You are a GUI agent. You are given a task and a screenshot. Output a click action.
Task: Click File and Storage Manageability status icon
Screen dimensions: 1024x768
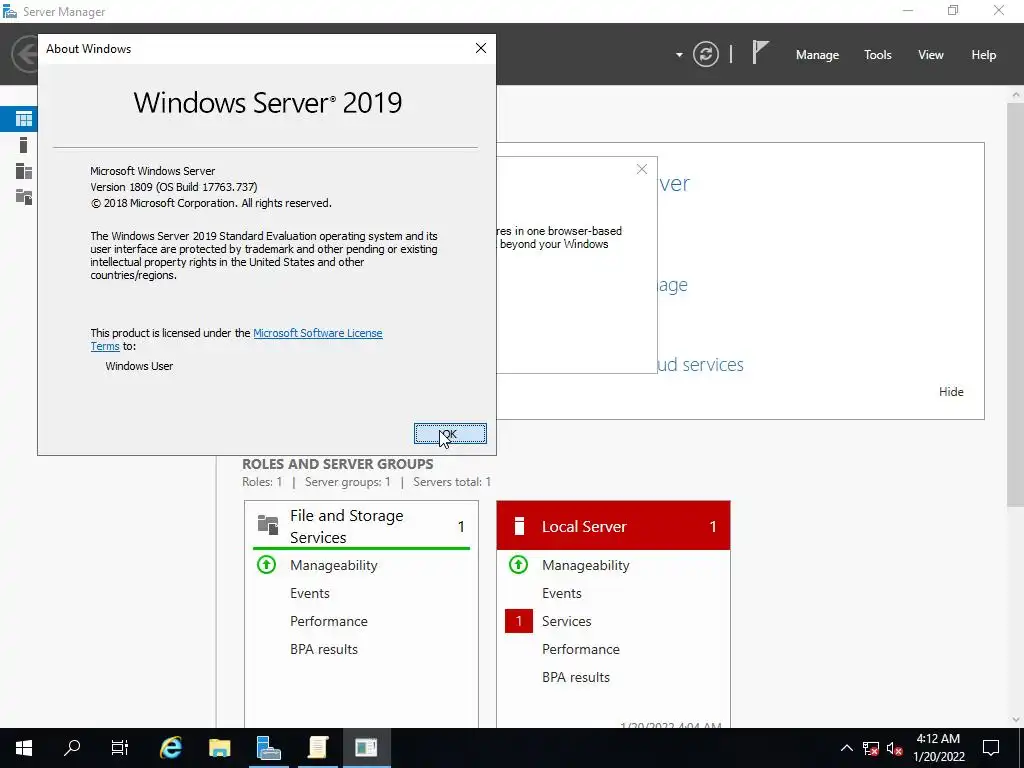[266, 565]
